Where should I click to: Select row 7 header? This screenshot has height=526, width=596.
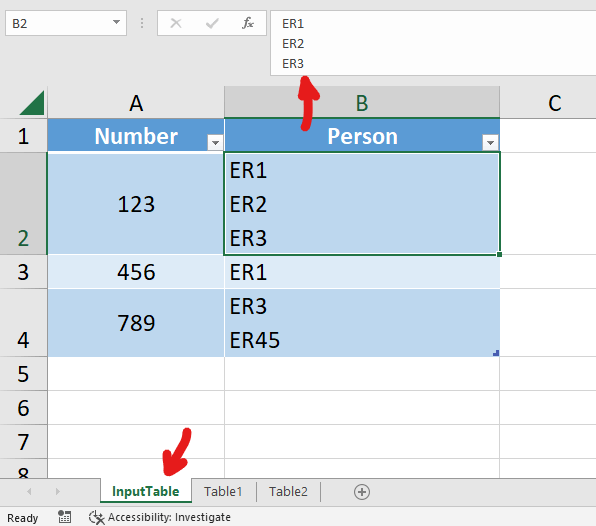23,442
